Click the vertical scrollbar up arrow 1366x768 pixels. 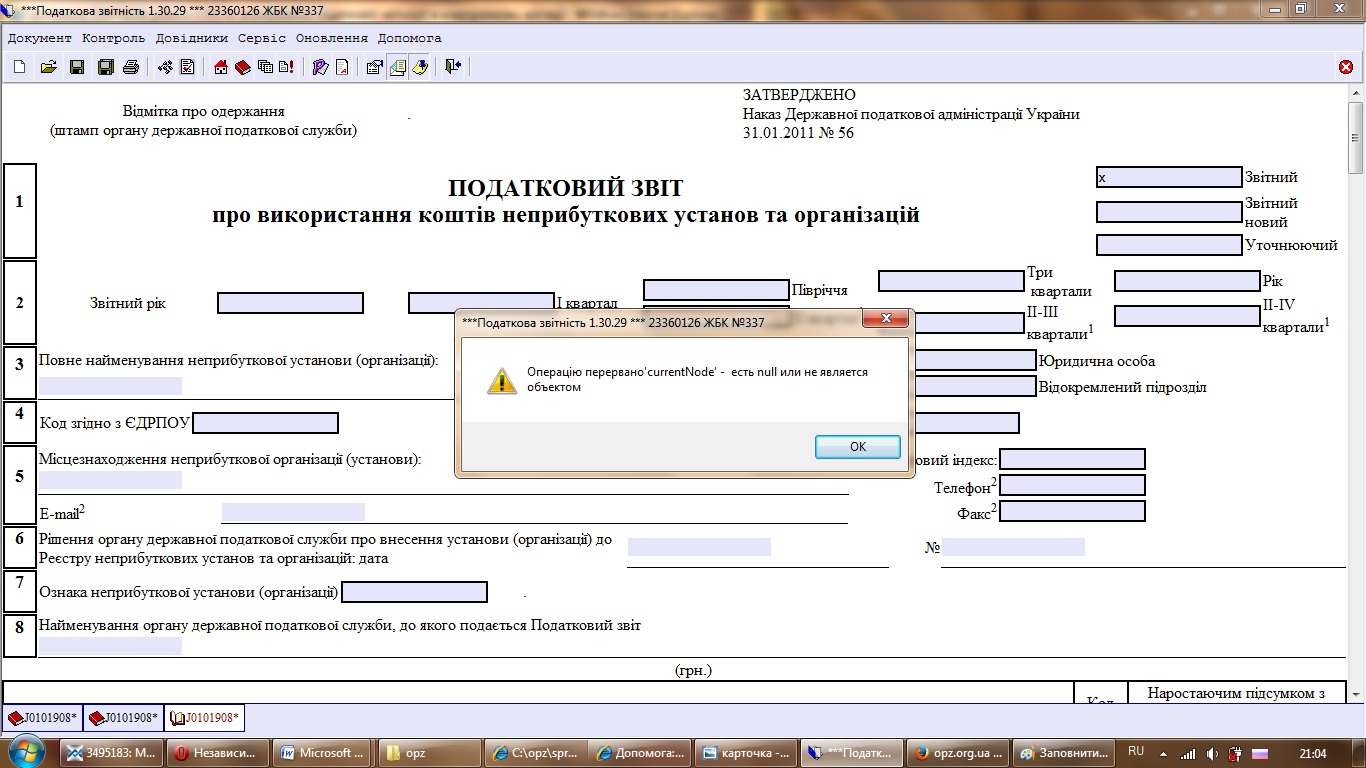[x=1356, y=92]
